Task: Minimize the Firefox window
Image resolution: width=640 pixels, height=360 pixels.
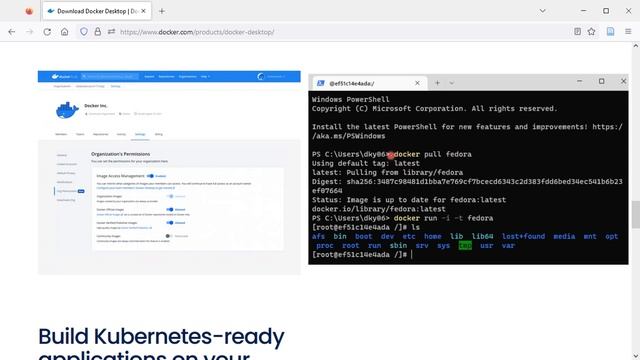Action: pos(584,11)
